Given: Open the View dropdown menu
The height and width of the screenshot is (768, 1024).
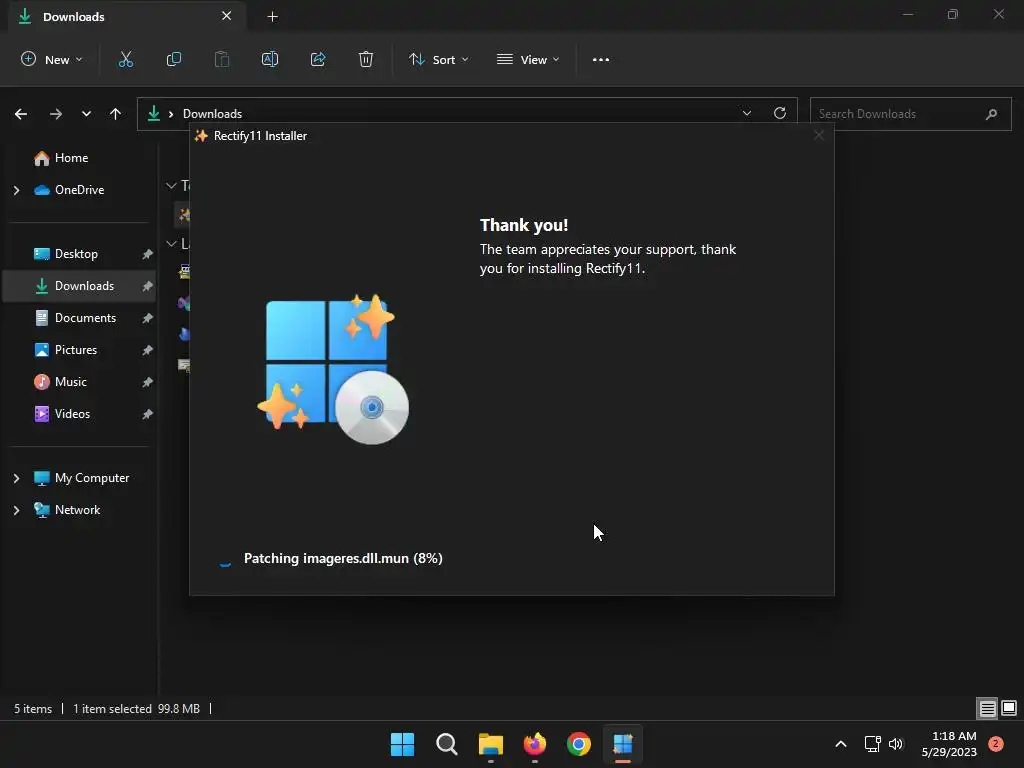Looking at the screenshot, I should [x=528, y=59].
